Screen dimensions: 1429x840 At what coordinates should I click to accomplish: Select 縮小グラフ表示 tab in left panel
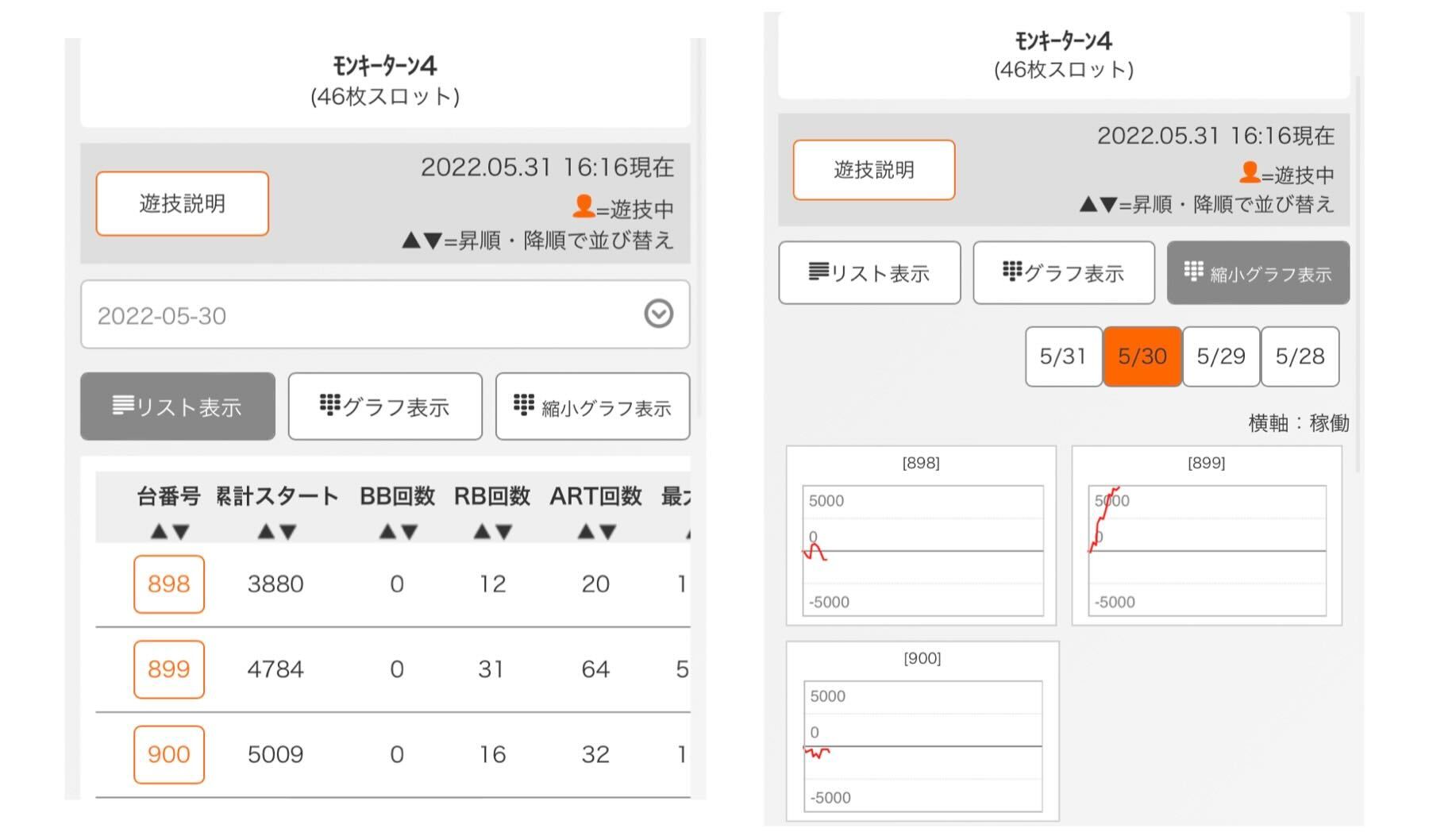[592, 407]
